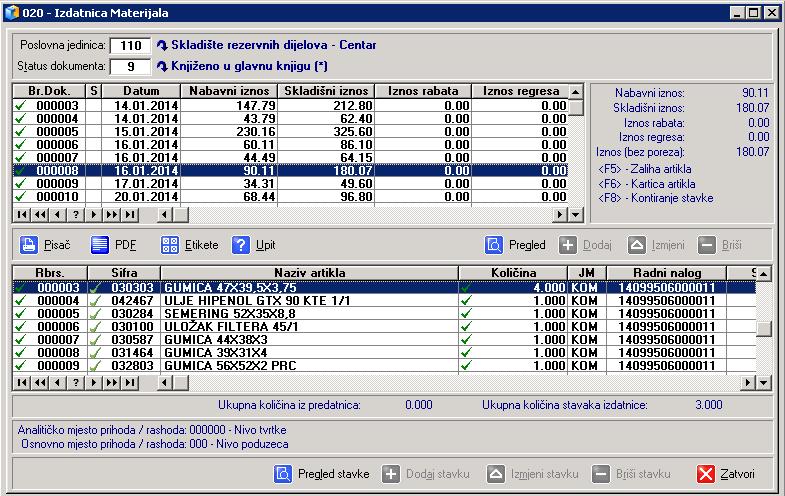785x496 pixels.
Task: Jump to first record in documents grid
Action: (x=22, y=215)
